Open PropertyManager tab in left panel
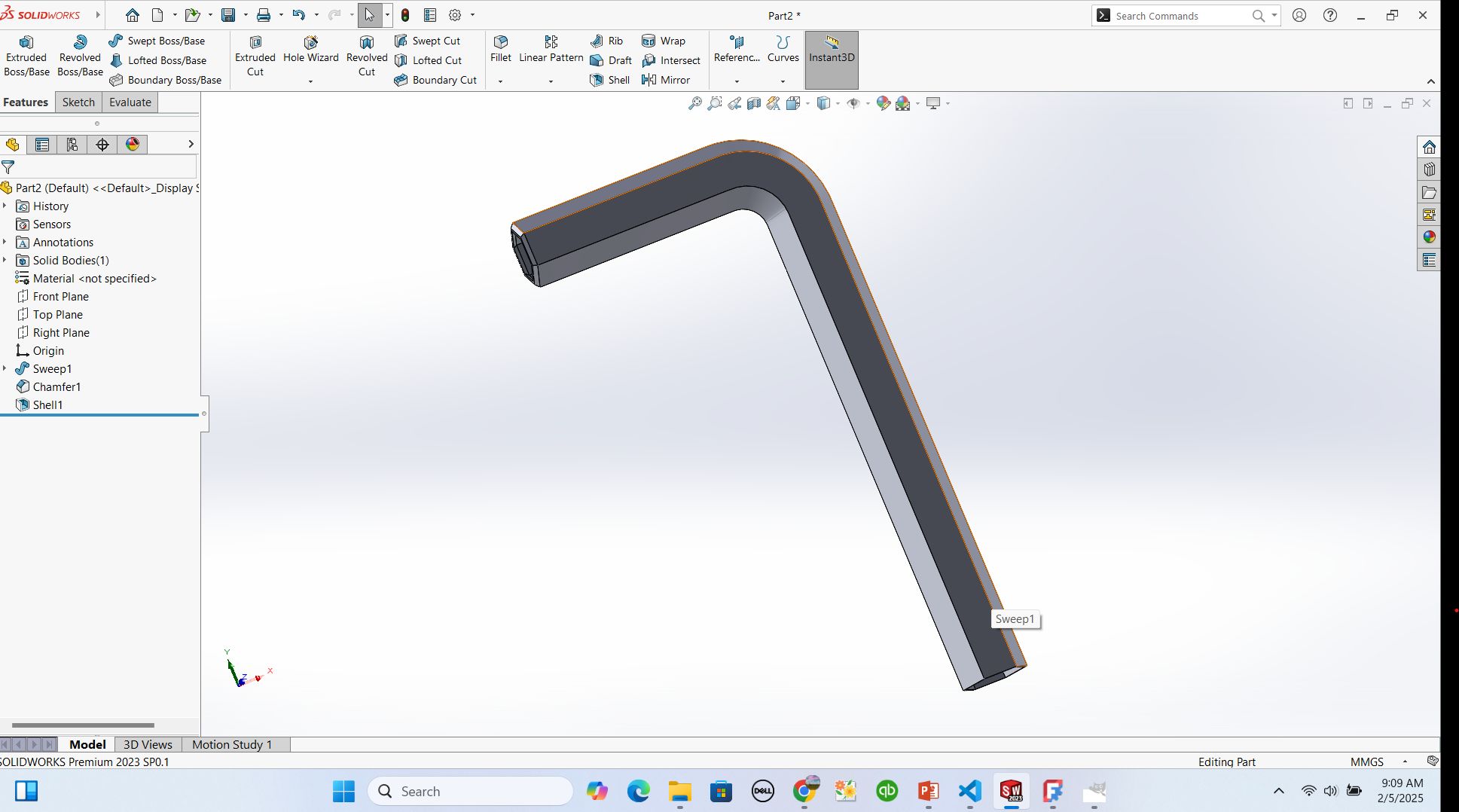This screenshot has height=812, width=1459. (42, 145)
